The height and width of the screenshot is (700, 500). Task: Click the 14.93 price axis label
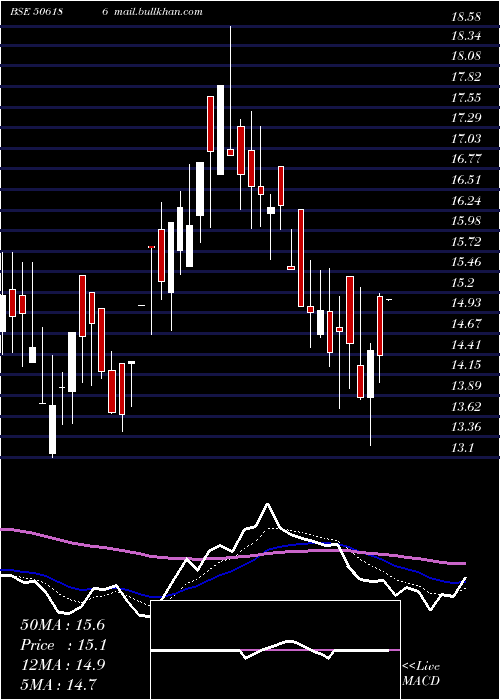[466, 303]
